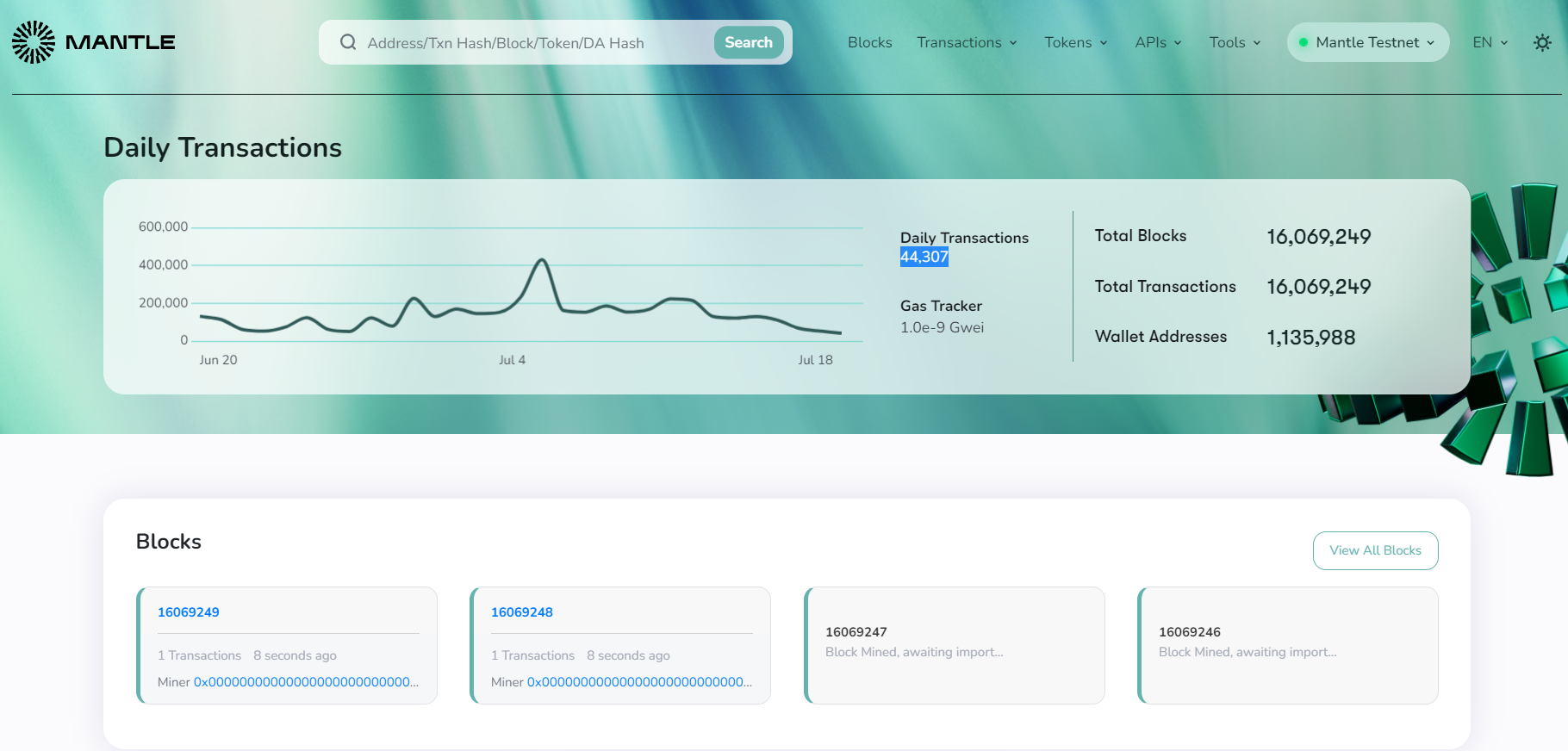
Task: Expand the Tokens dropdown menu
Action: pos(1075,42)
